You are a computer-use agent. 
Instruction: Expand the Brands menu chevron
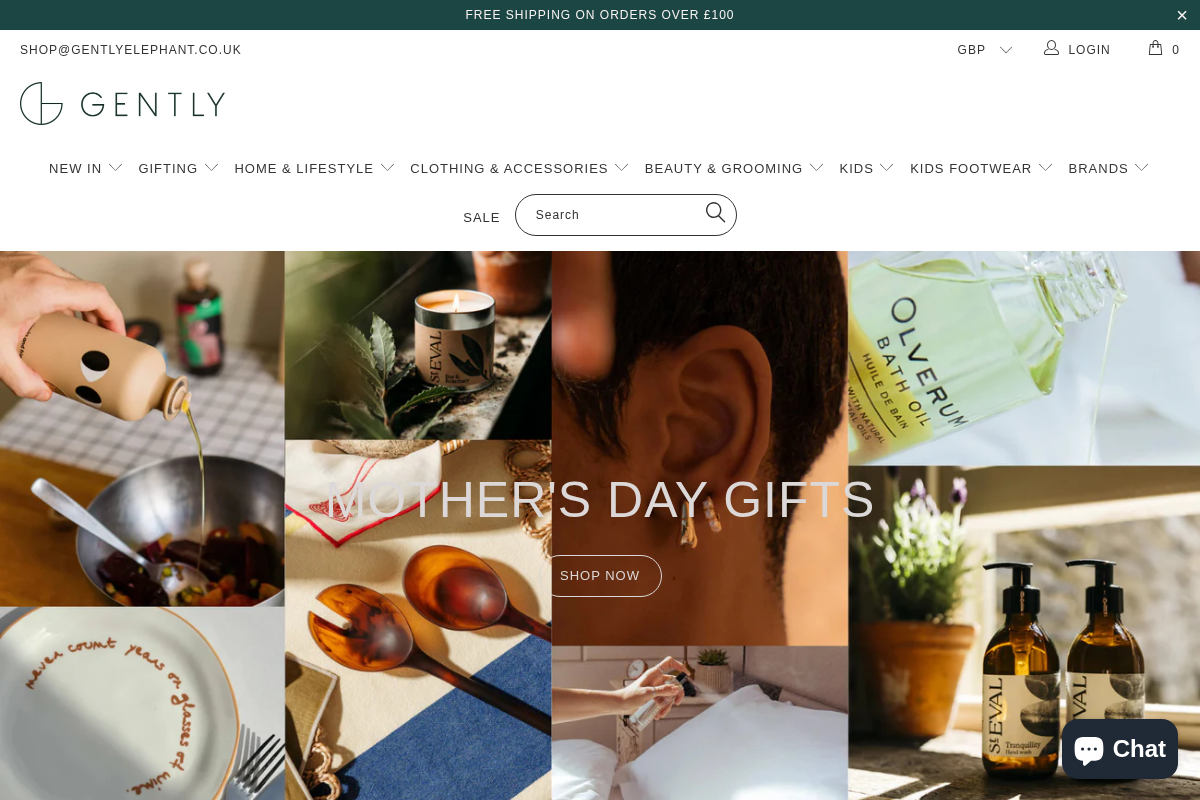pos(1142,168)
